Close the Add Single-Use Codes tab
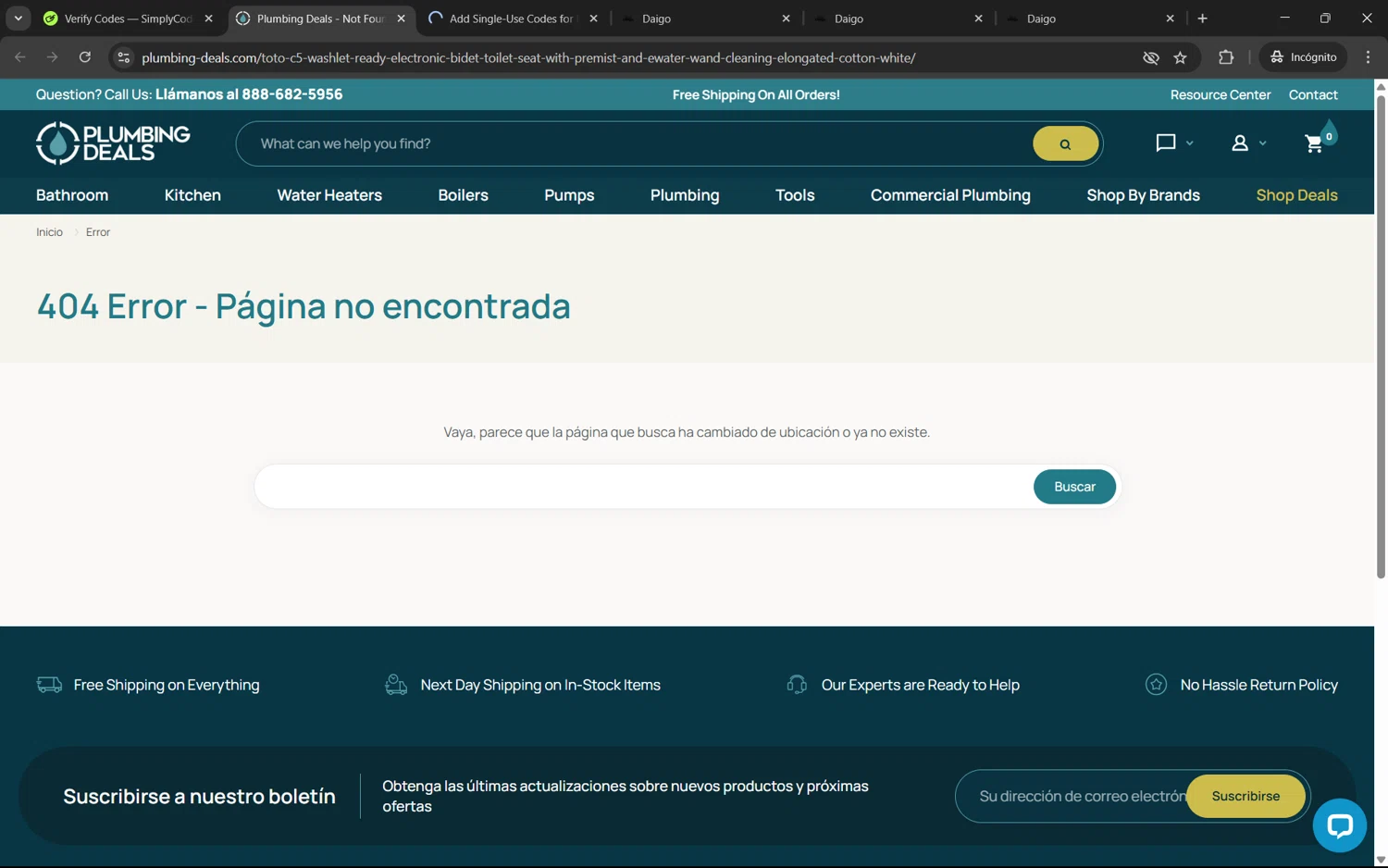Image resolution: width=1388 pixels, height=868 pixels. point(593,19)
